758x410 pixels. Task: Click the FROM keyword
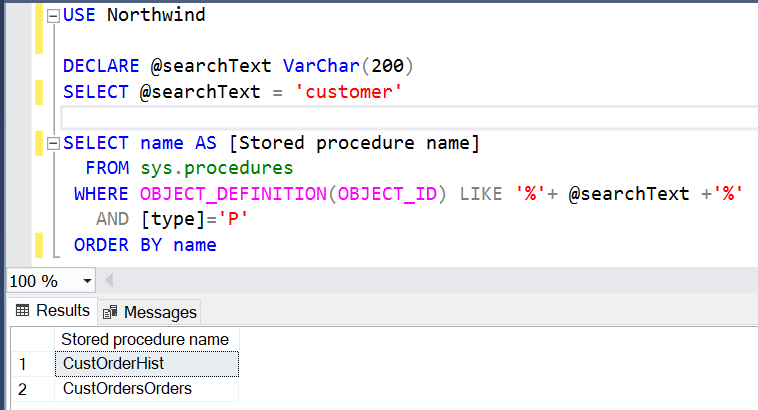(x=107, y=168)
